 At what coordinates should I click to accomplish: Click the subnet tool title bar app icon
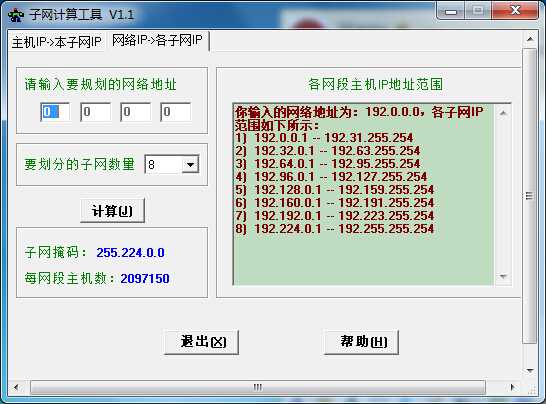pyautogui.click(x=15, y=15)
